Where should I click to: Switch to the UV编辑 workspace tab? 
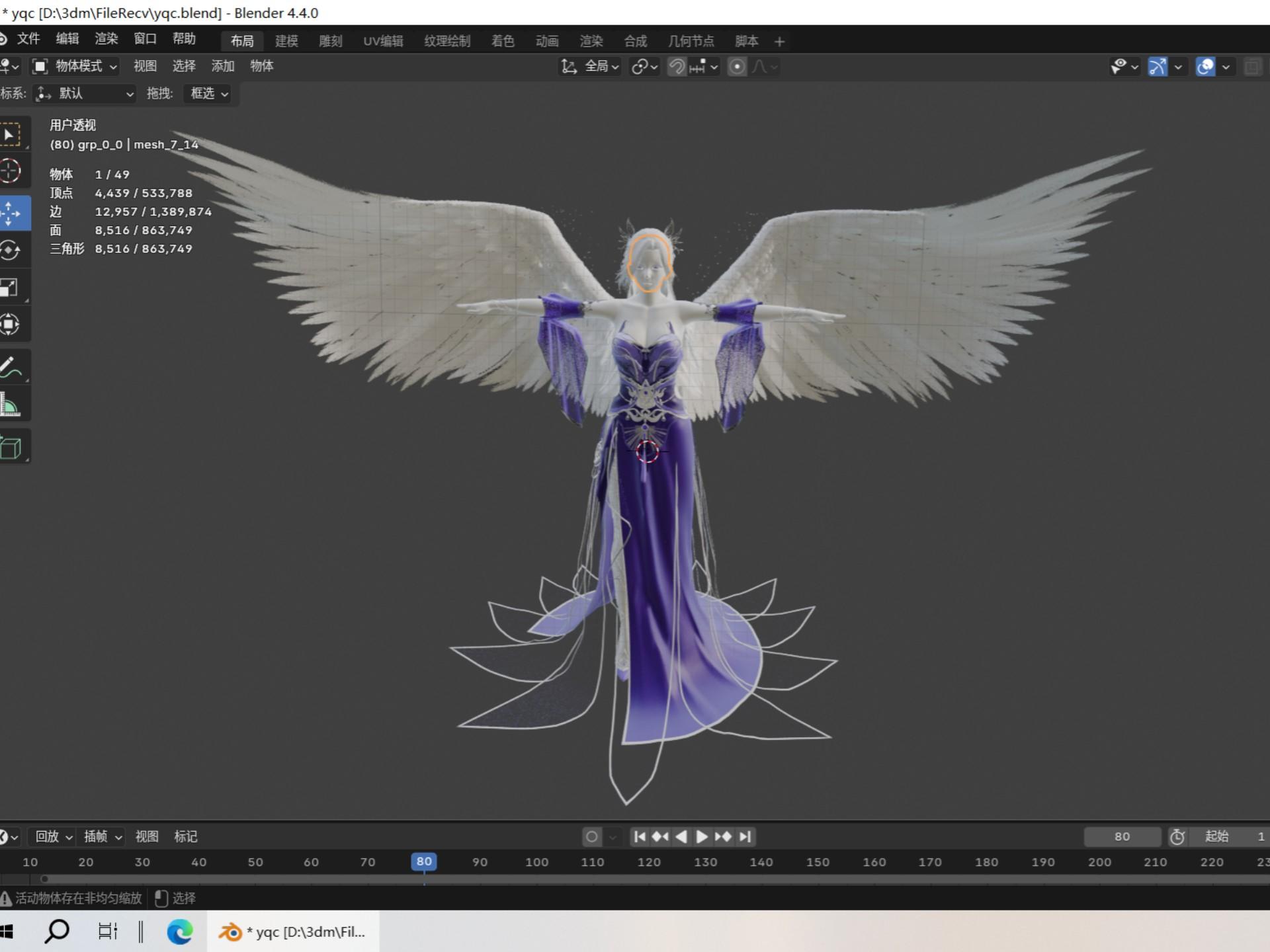click(x=383, y=41)
